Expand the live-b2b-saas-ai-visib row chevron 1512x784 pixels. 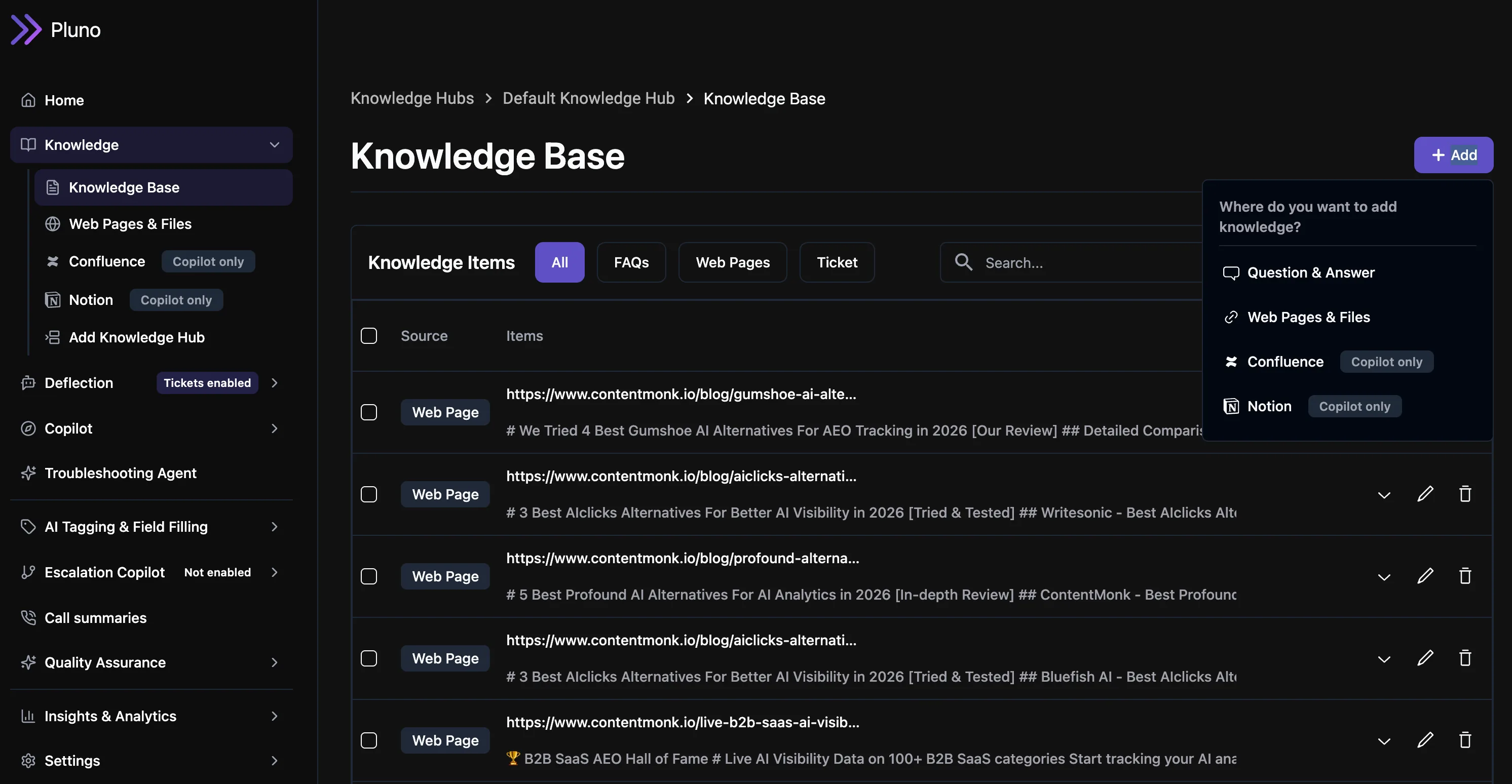point(1384,742)
